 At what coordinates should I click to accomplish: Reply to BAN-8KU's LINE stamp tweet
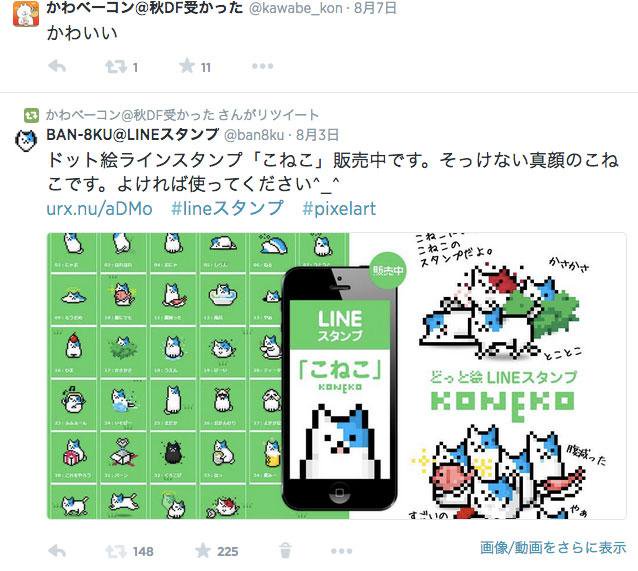pyautogui.click(x=57, y=551)
